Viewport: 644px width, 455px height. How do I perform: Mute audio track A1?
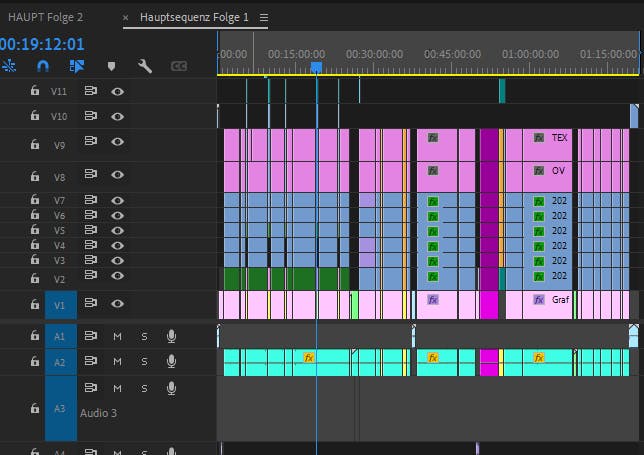117,337
